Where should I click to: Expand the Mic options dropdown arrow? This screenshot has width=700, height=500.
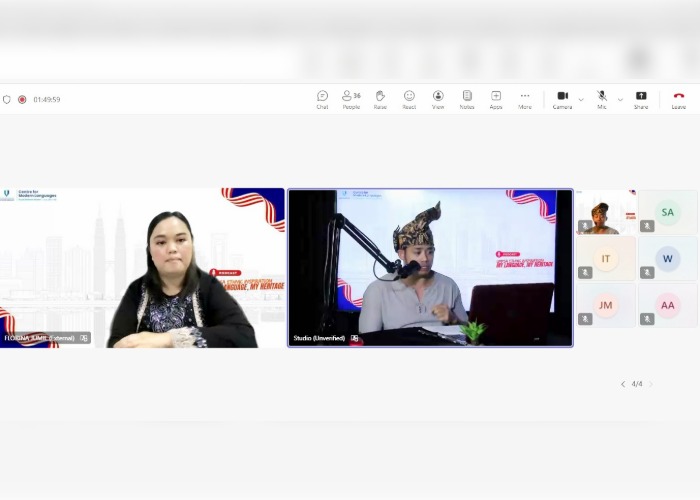click(620, 100)
